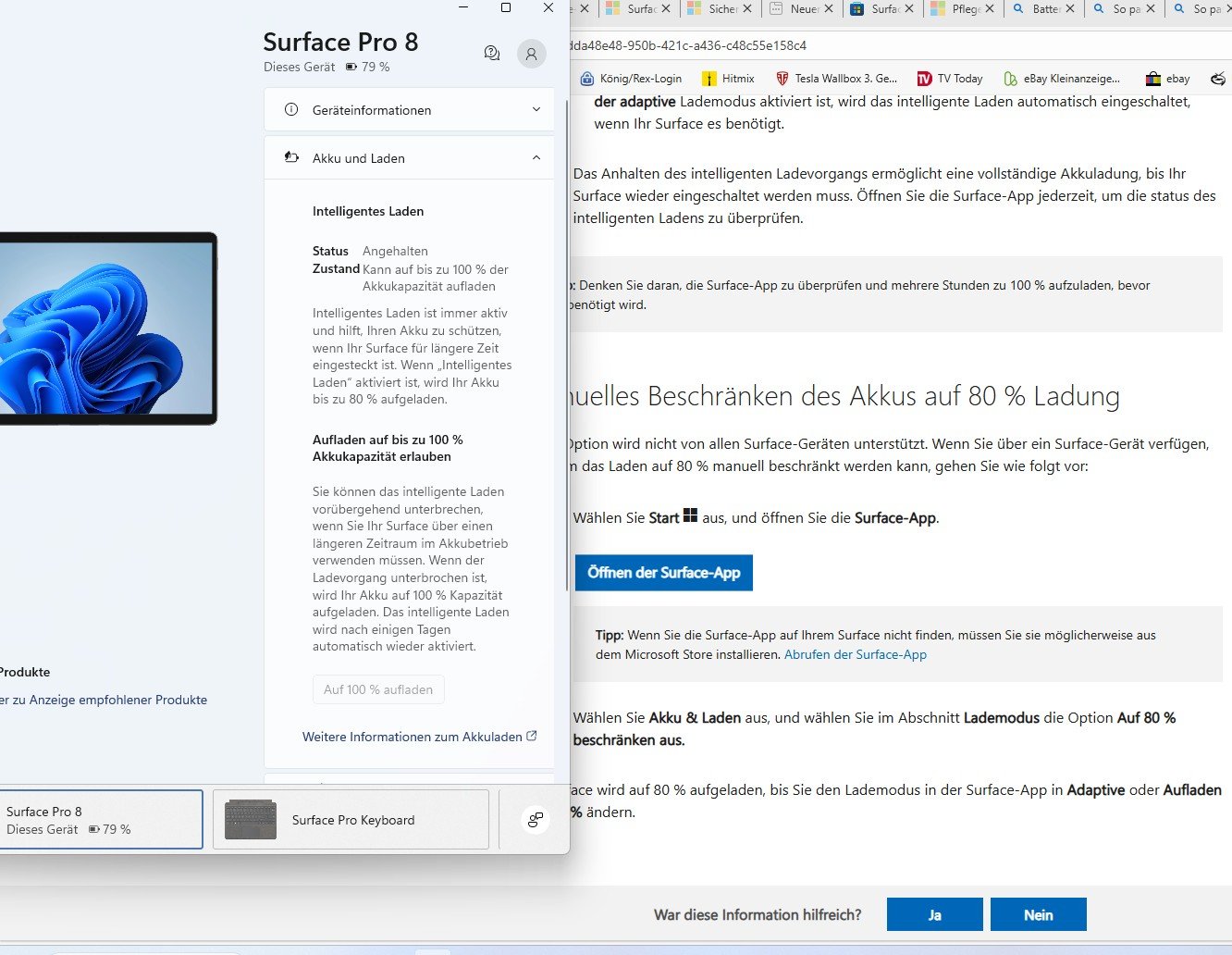1232x955 pixels.
Task: Click the Auf 100 % aufladen button
Action: coord(378,689)
